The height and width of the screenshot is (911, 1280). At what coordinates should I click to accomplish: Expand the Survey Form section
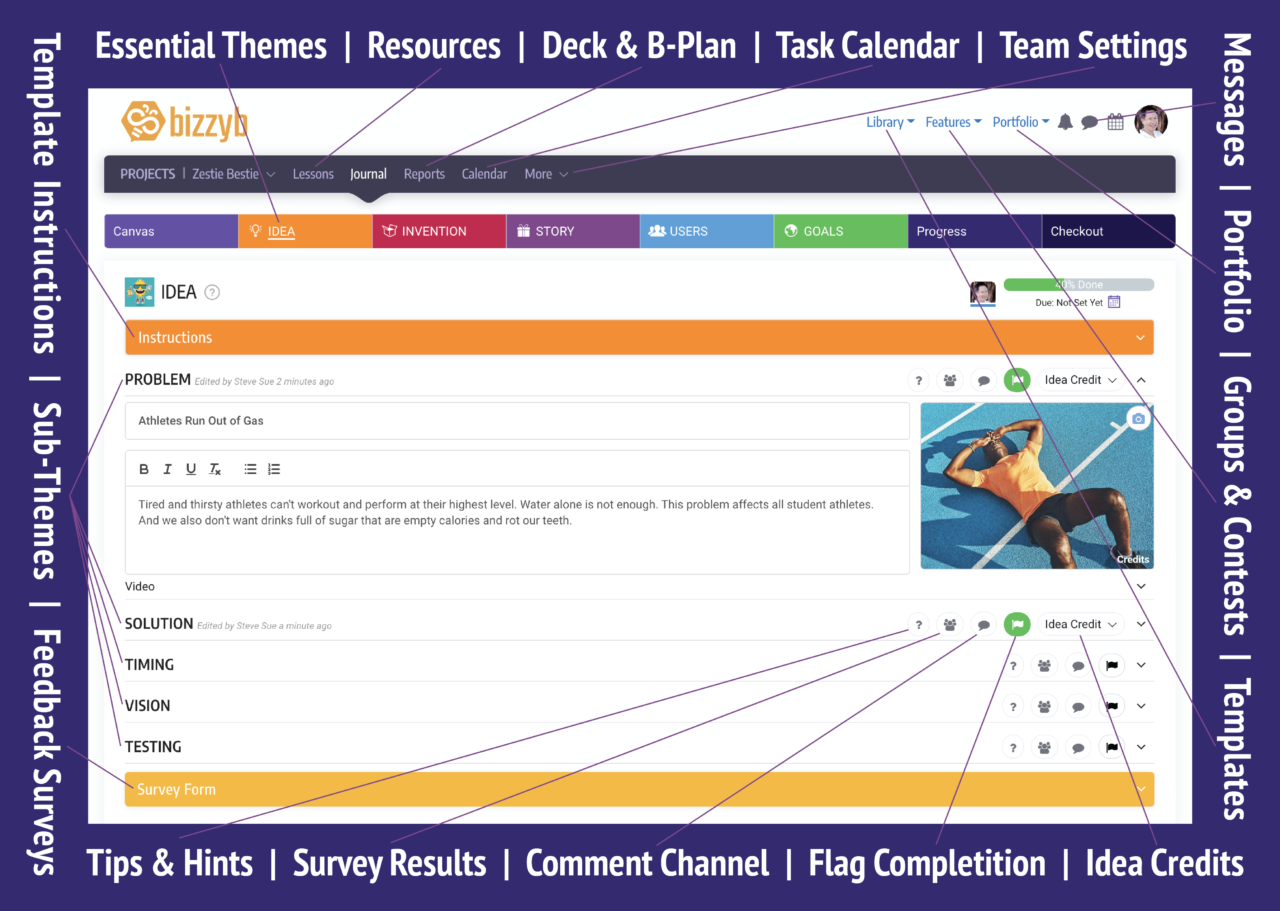click(x=639, y=789)
